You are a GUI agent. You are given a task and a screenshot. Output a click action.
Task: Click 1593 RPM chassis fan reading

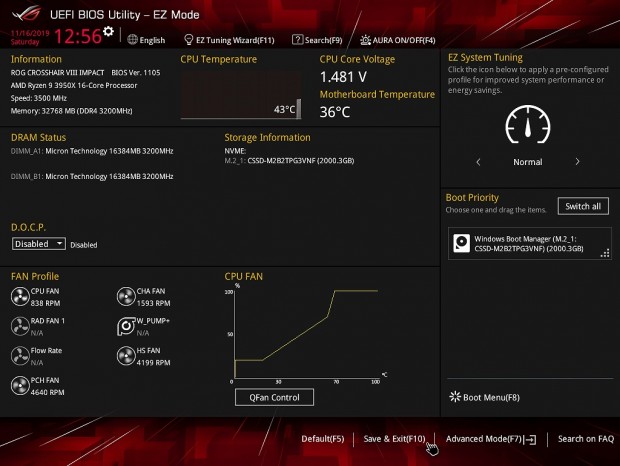tap(153, 303)
